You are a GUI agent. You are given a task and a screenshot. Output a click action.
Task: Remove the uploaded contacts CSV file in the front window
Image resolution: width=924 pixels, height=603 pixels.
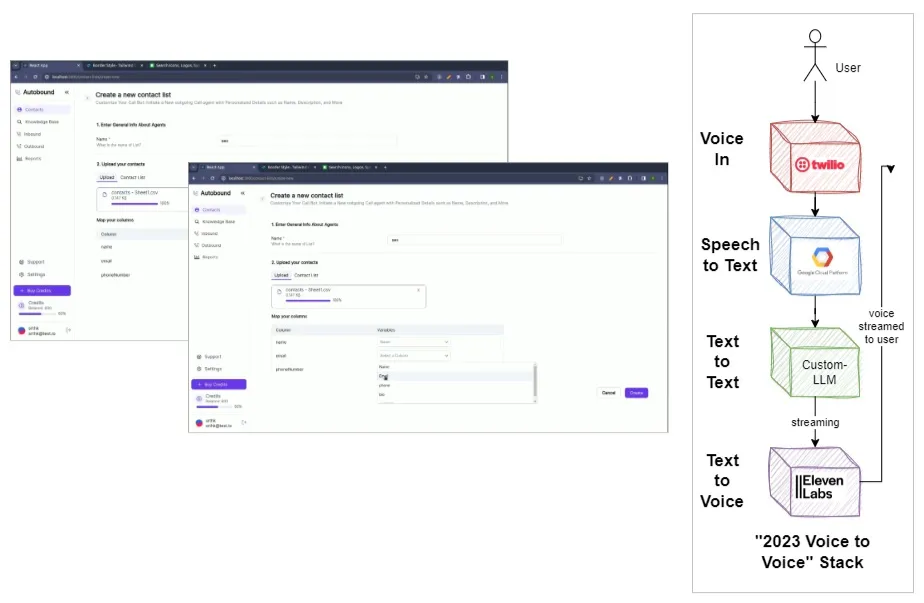click(418, 290)
